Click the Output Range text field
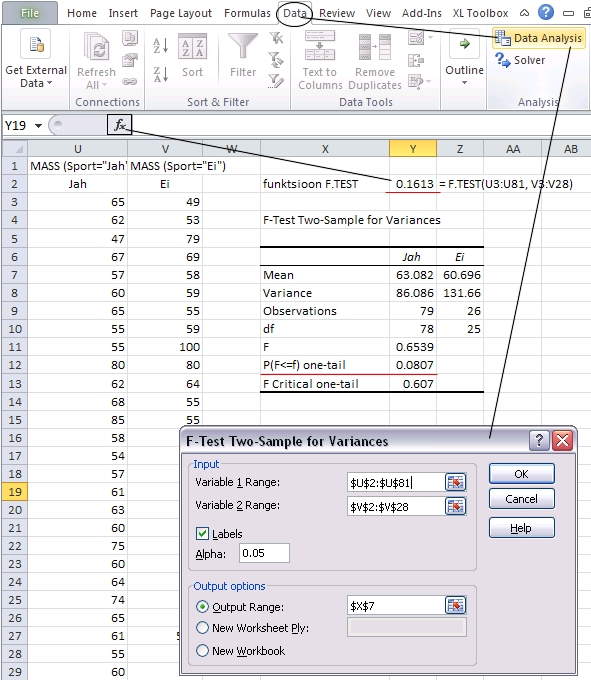591x680 pixels. coord(395,605)
